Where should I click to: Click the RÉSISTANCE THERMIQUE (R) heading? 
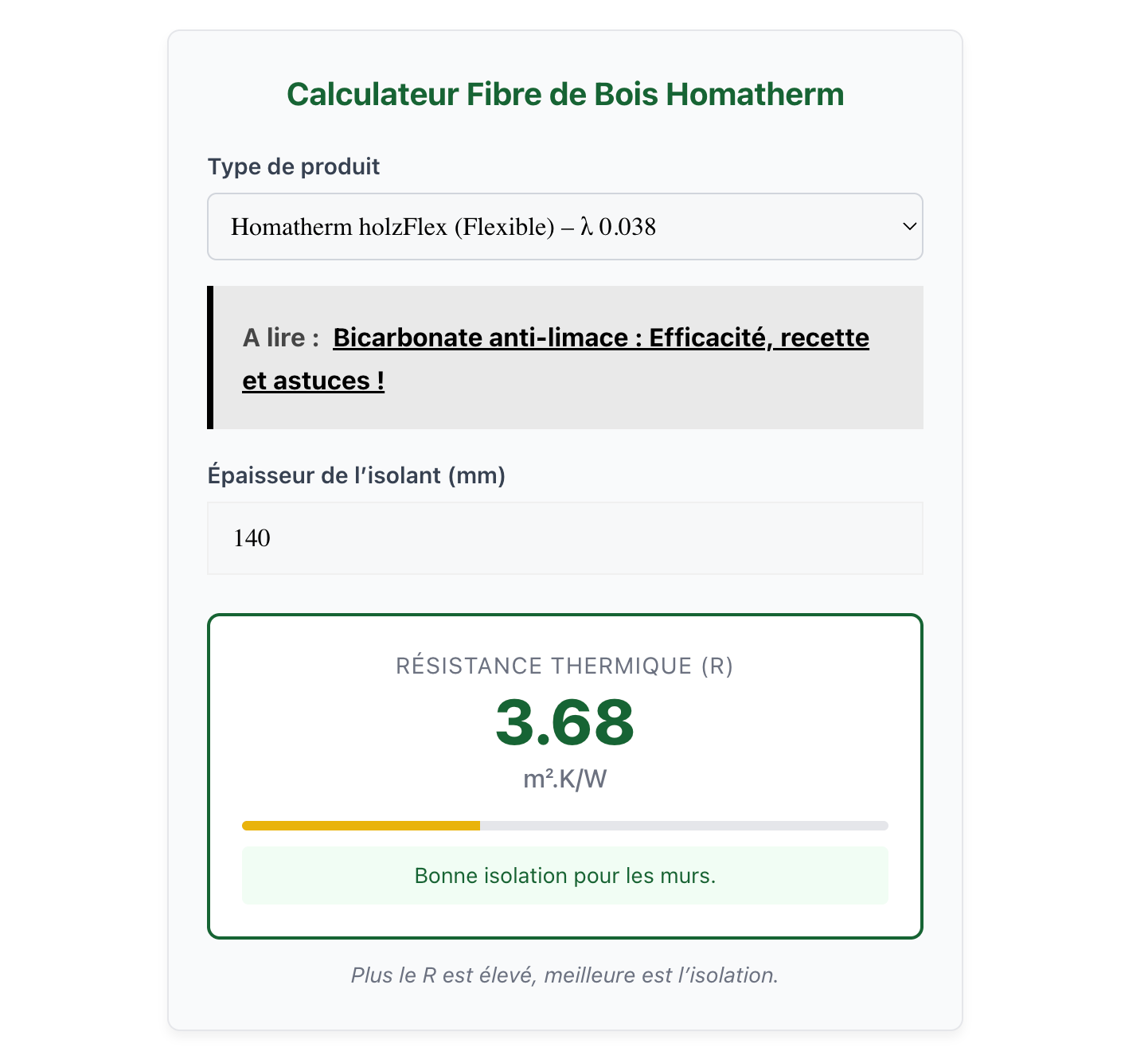pos(564,666)
